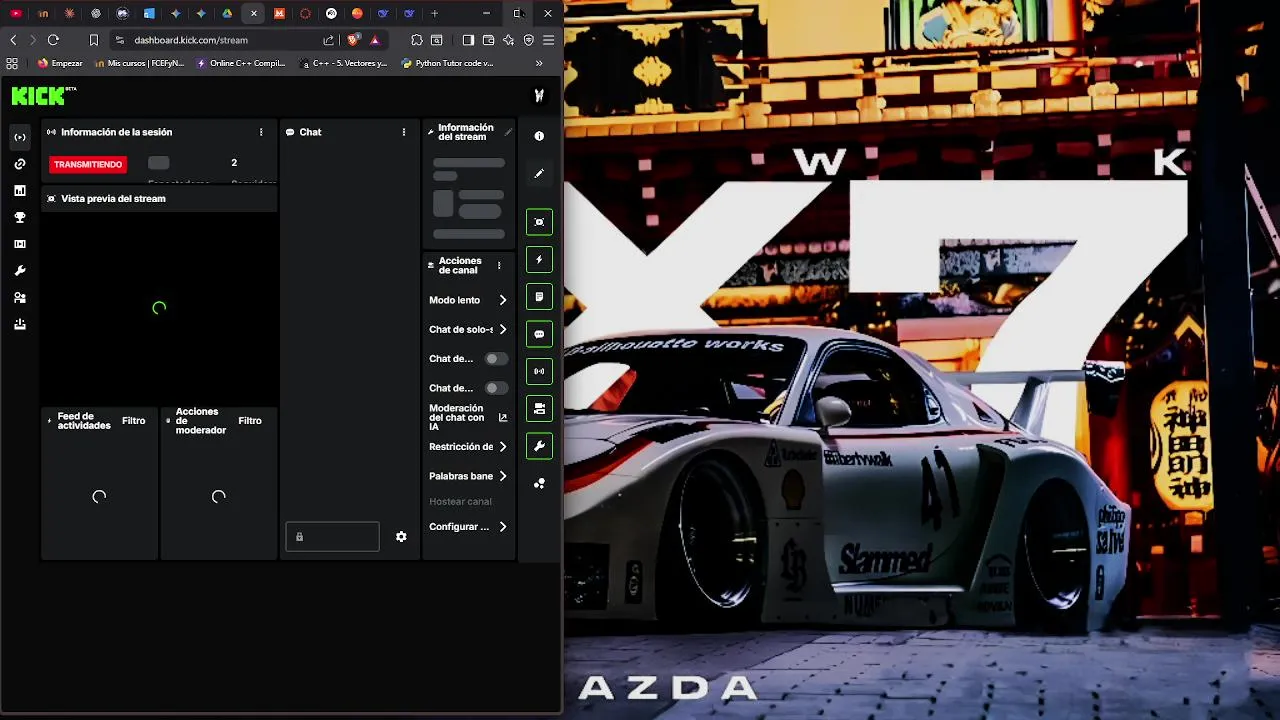Open Moderación del chat con IA link
Viewport: 1280px width, 720px height.
[x=469, y=417]
